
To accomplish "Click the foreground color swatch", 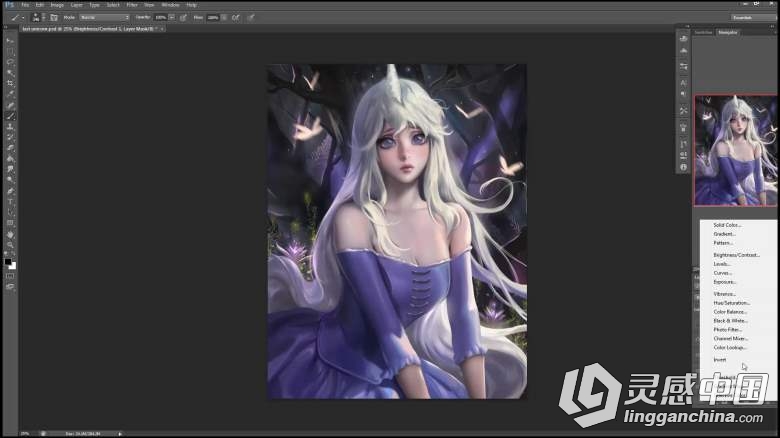I will [x=8, y=262].
